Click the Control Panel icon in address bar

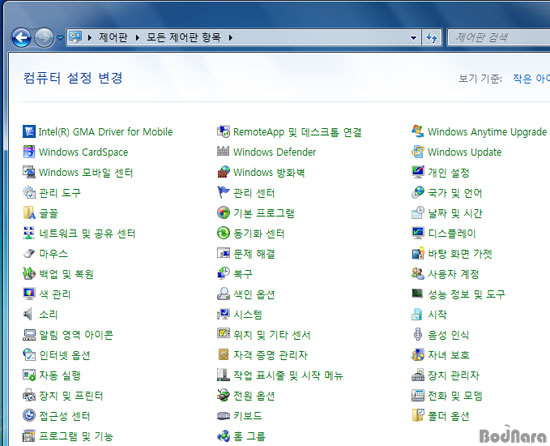(75, 37)
